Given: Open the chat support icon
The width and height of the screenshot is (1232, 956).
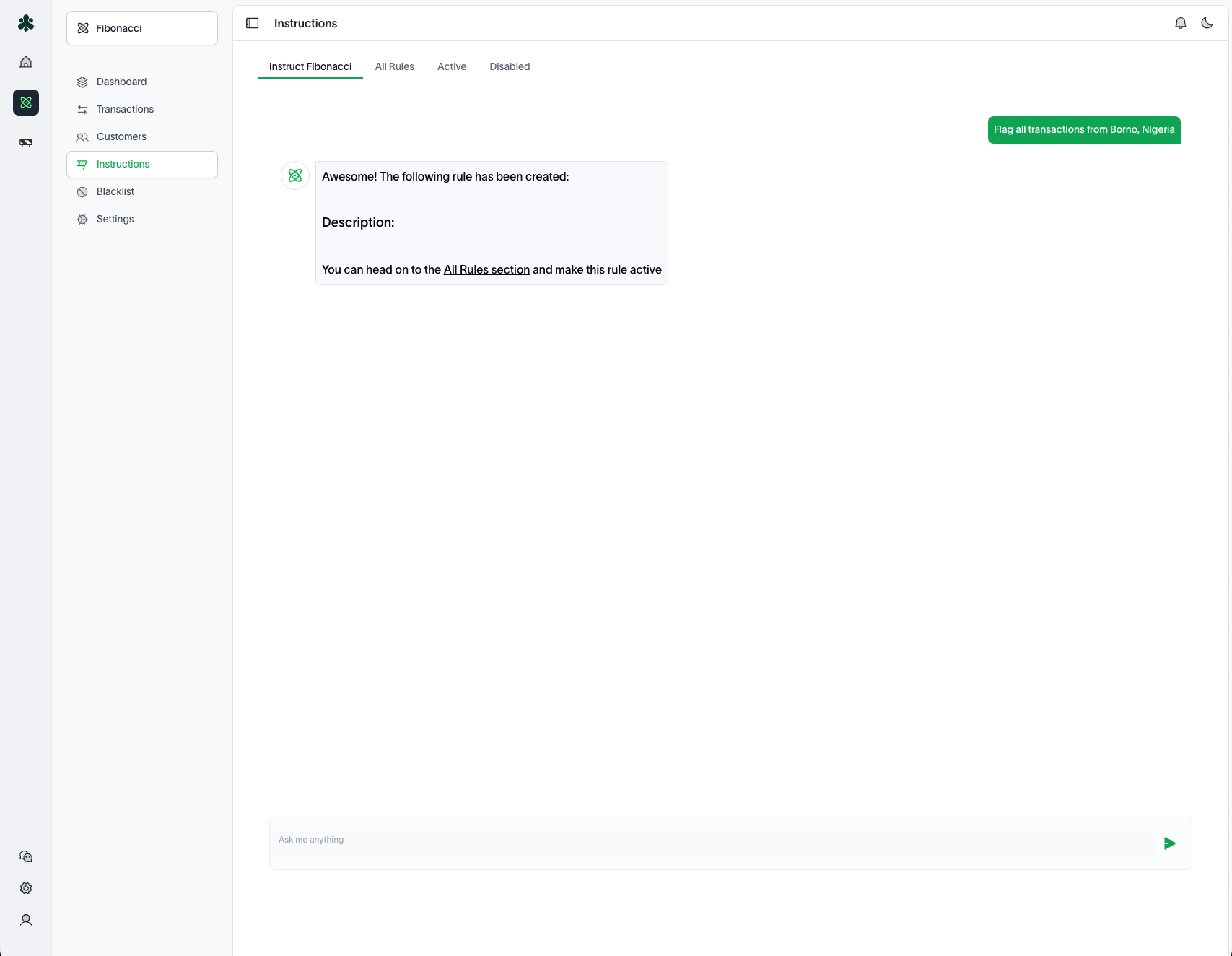Looking at the screenshot, I should (26, 856).
